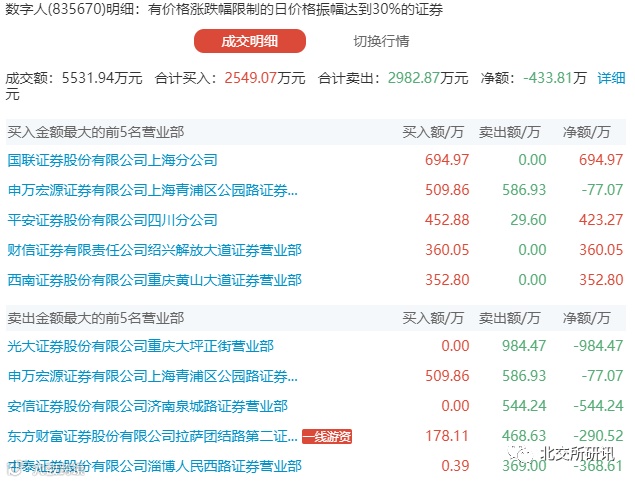The image size is (635, 482).
Task: Click net amount -544.24 in 安信证券 row
Action: click(598, 406)
